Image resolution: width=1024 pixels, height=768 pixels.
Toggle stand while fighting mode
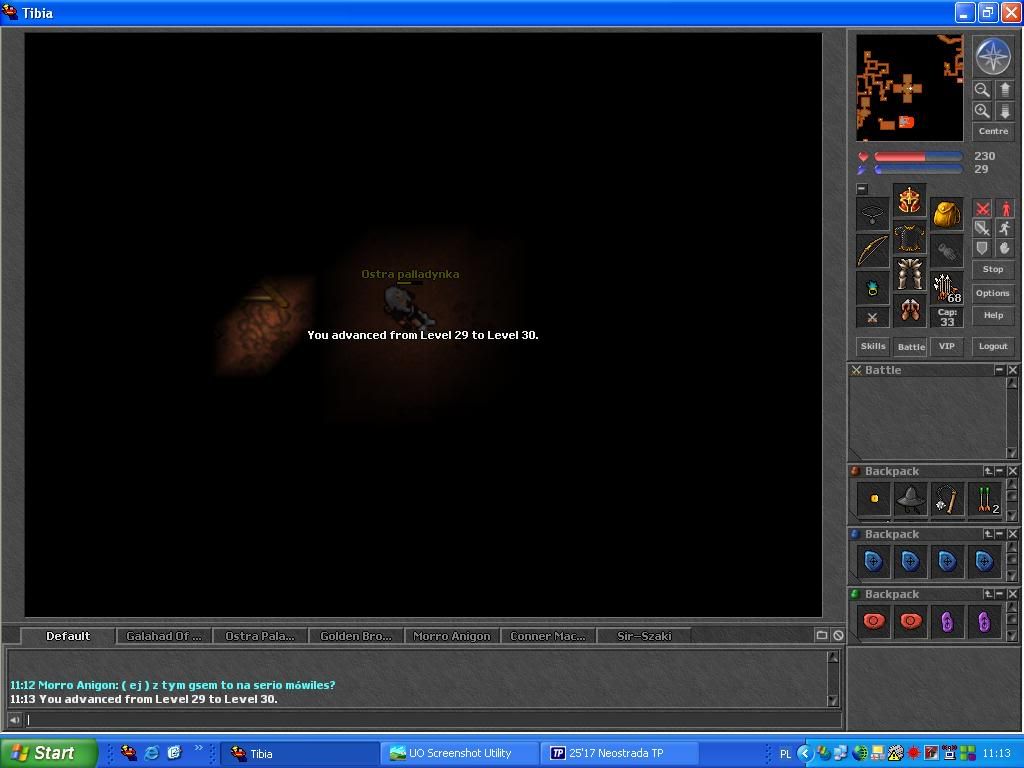(1004, 208)
